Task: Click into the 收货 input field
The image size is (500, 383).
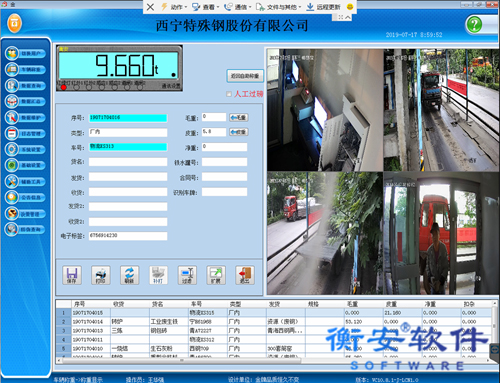Action: click(x=128, y=192)
